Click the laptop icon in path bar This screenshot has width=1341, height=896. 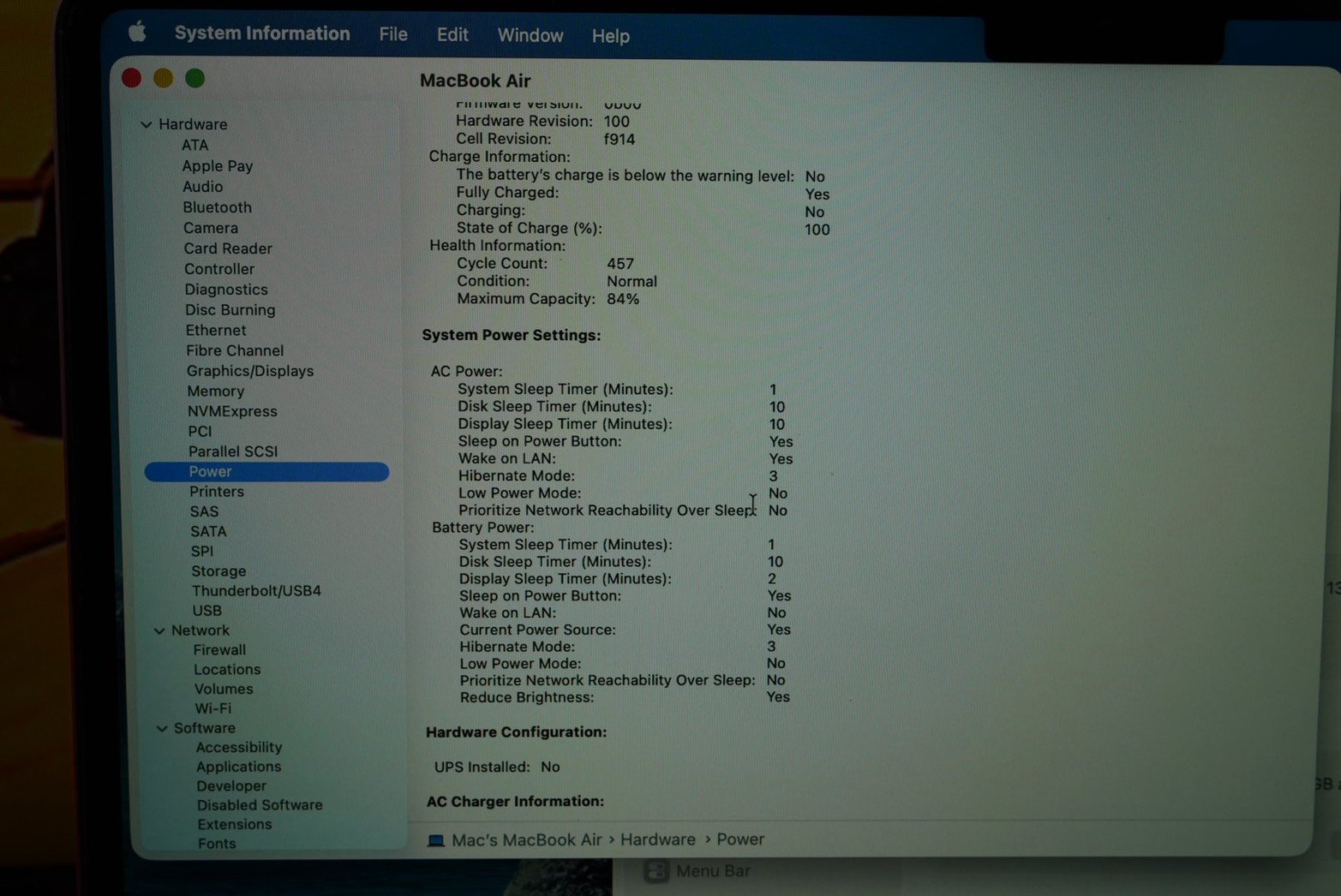pos(436,840)
